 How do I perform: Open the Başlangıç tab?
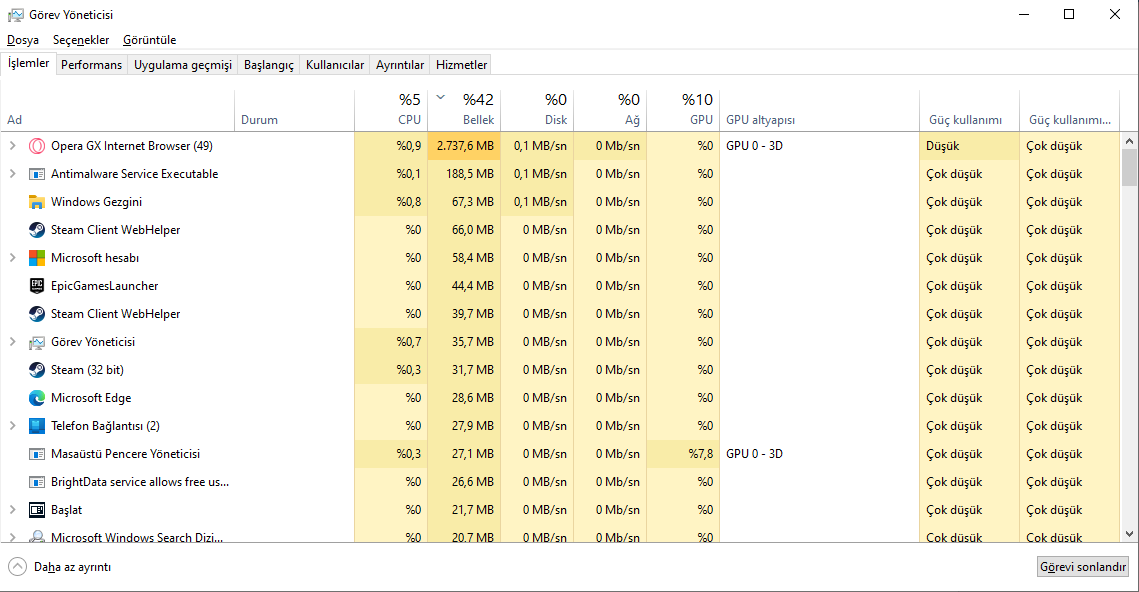click(269, 65)
